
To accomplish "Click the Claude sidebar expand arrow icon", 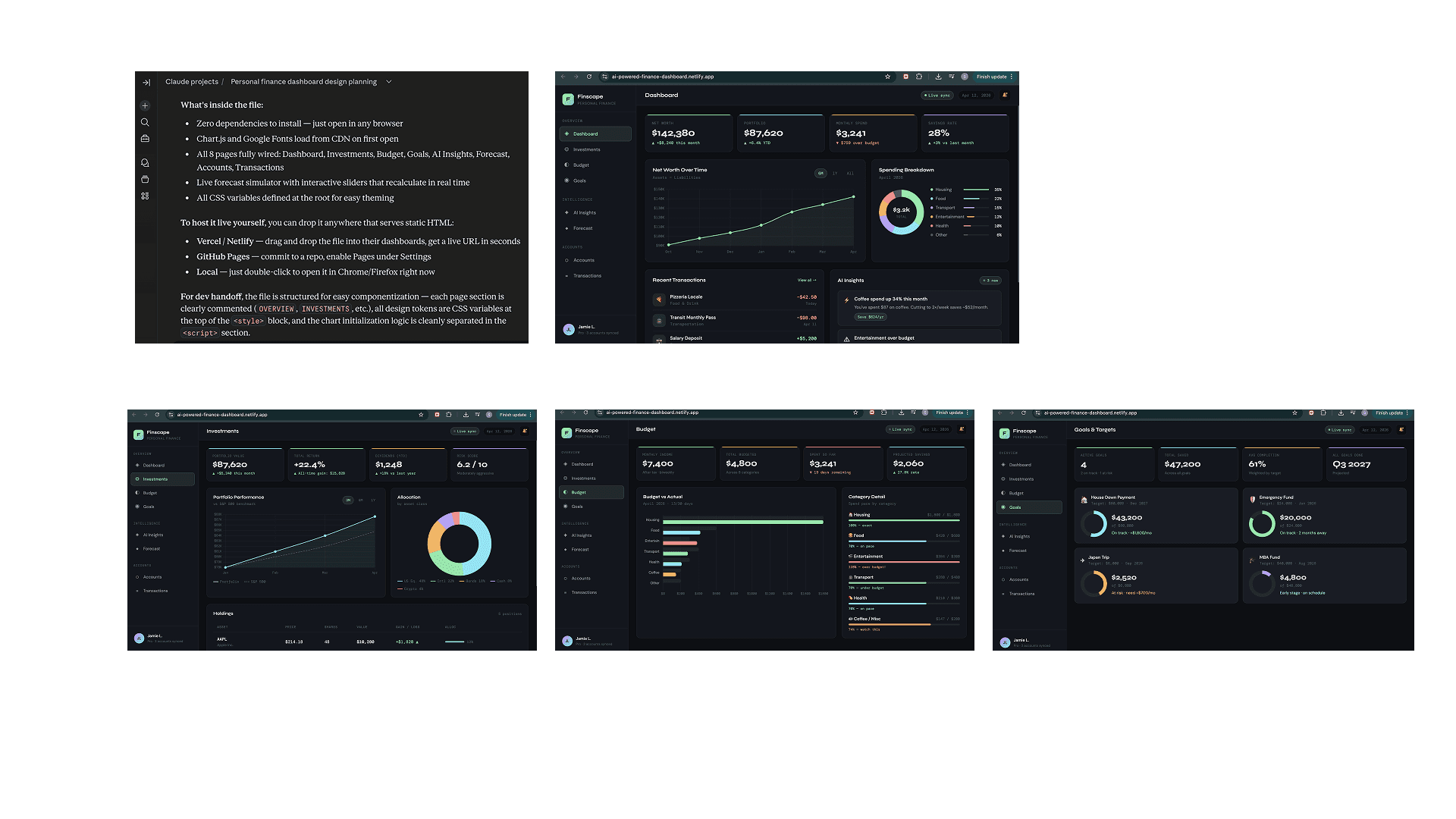I will coord(146,83).
